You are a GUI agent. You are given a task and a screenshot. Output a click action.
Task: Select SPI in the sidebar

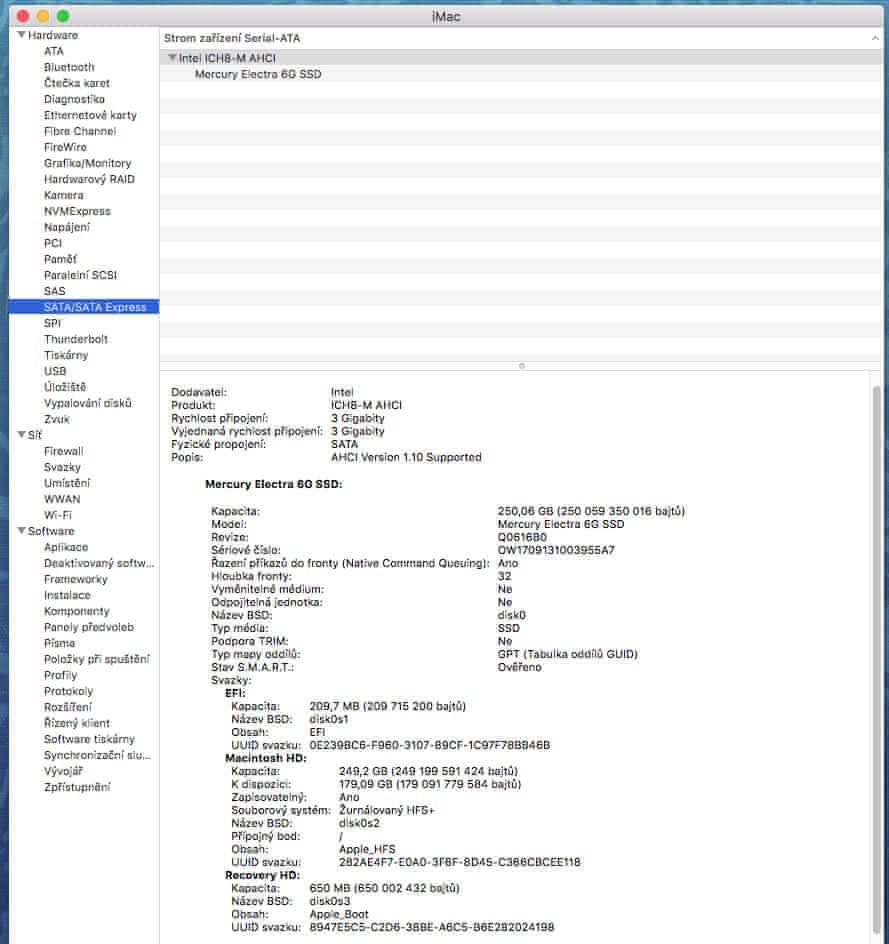click(x=52, y=323)
